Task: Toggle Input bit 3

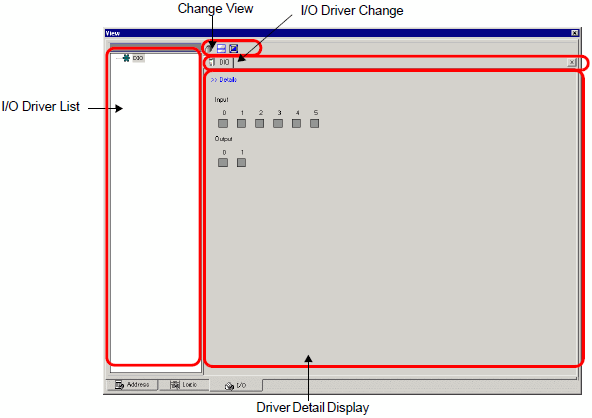Action: 278,123
